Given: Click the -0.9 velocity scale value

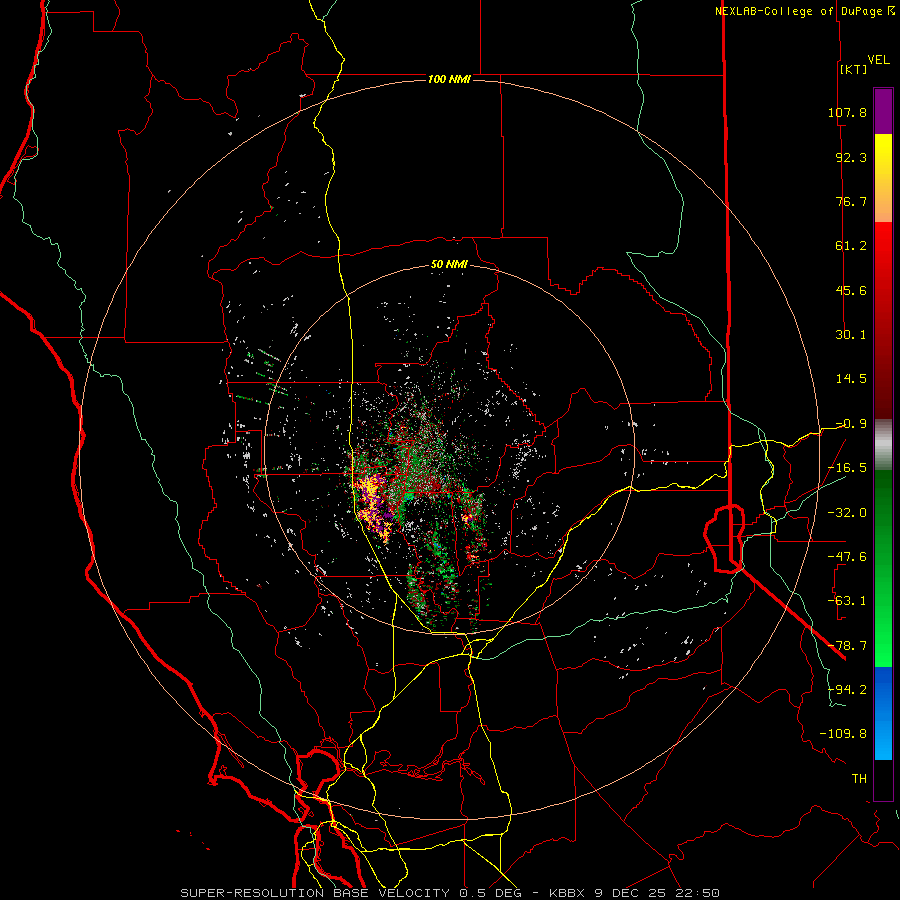Looking at the screenshot, I should 851,424.
